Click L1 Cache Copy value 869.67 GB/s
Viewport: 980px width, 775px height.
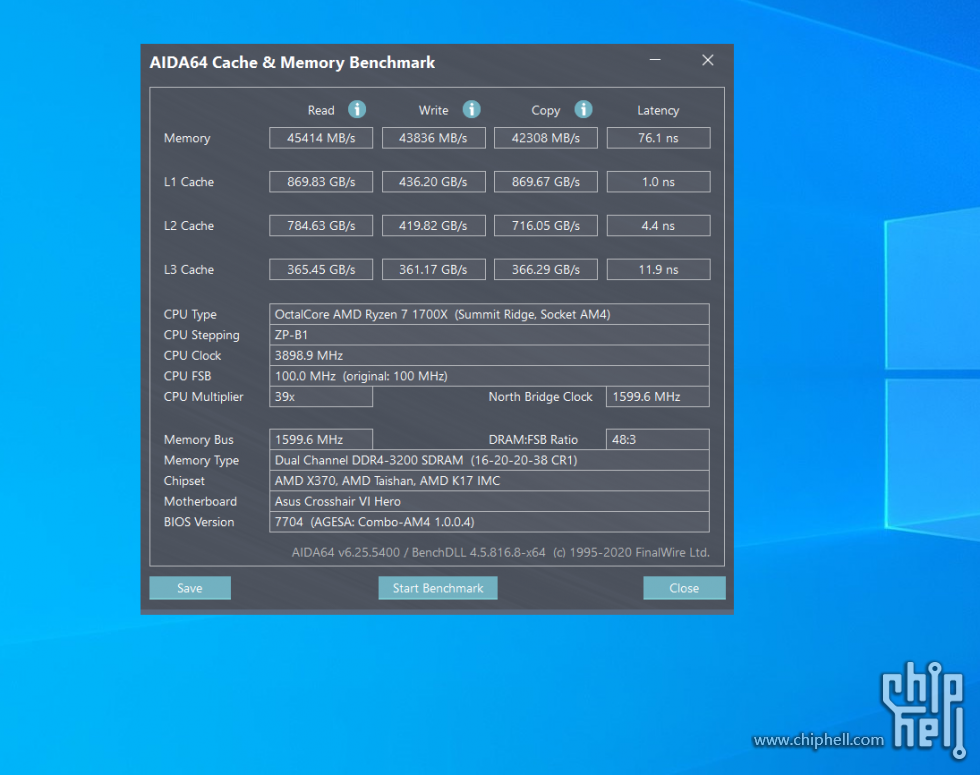[546, 182]
